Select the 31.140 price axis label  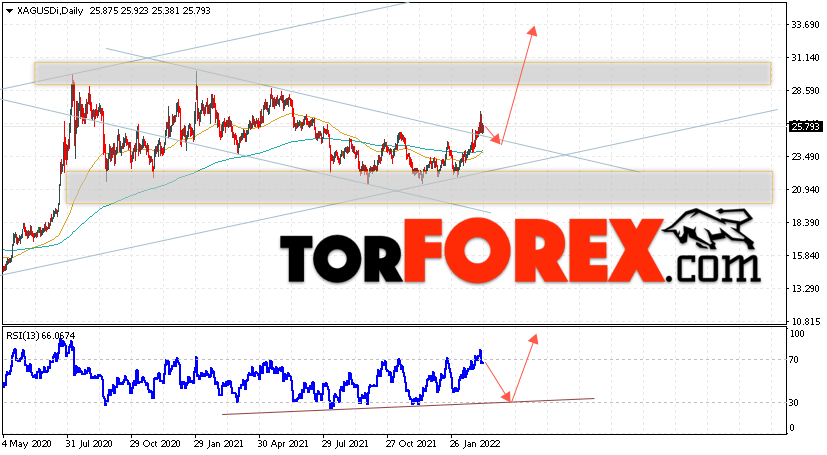click(x=805, y=57)
